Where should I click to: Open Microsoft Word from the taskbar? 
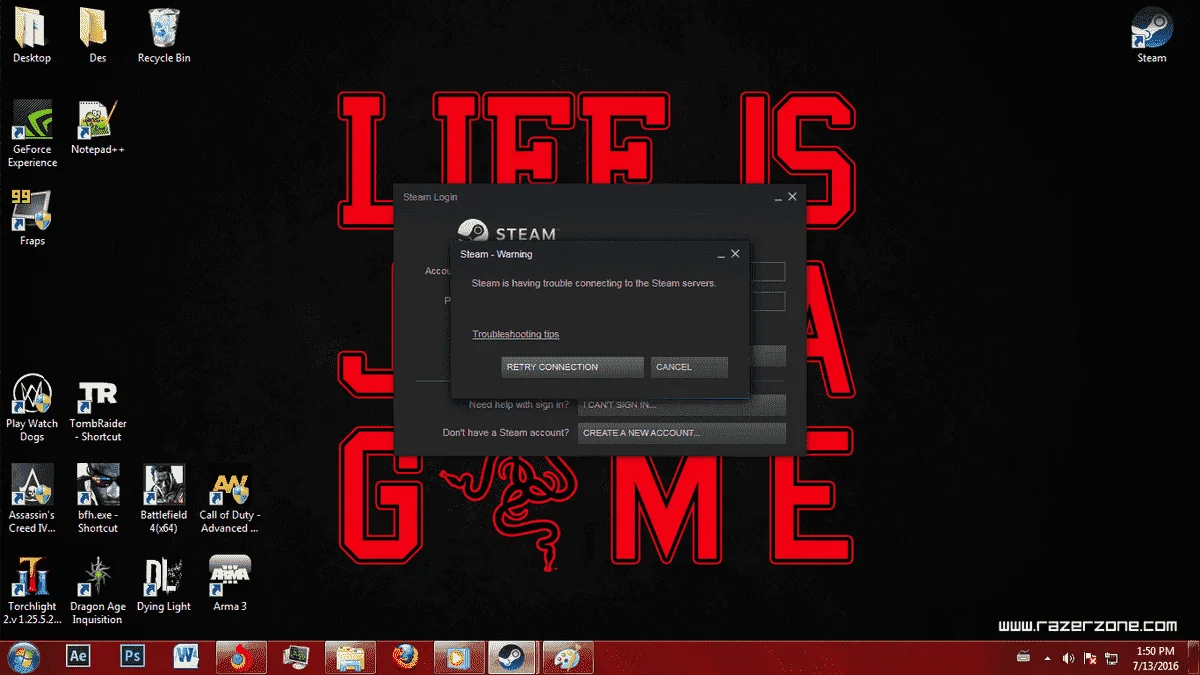187,656
